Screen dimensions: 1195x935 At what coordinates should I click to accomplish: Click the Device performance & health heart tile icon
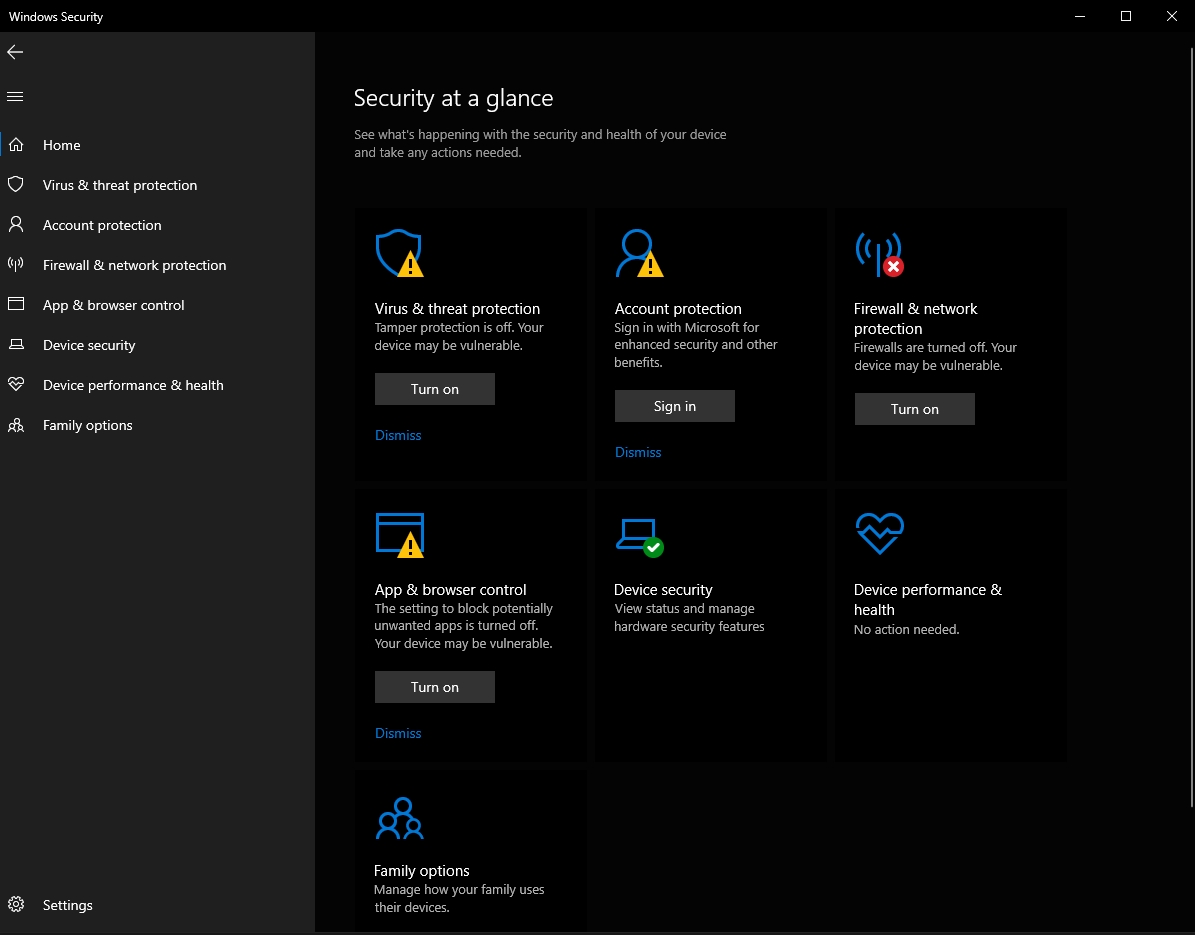(879, 534)
